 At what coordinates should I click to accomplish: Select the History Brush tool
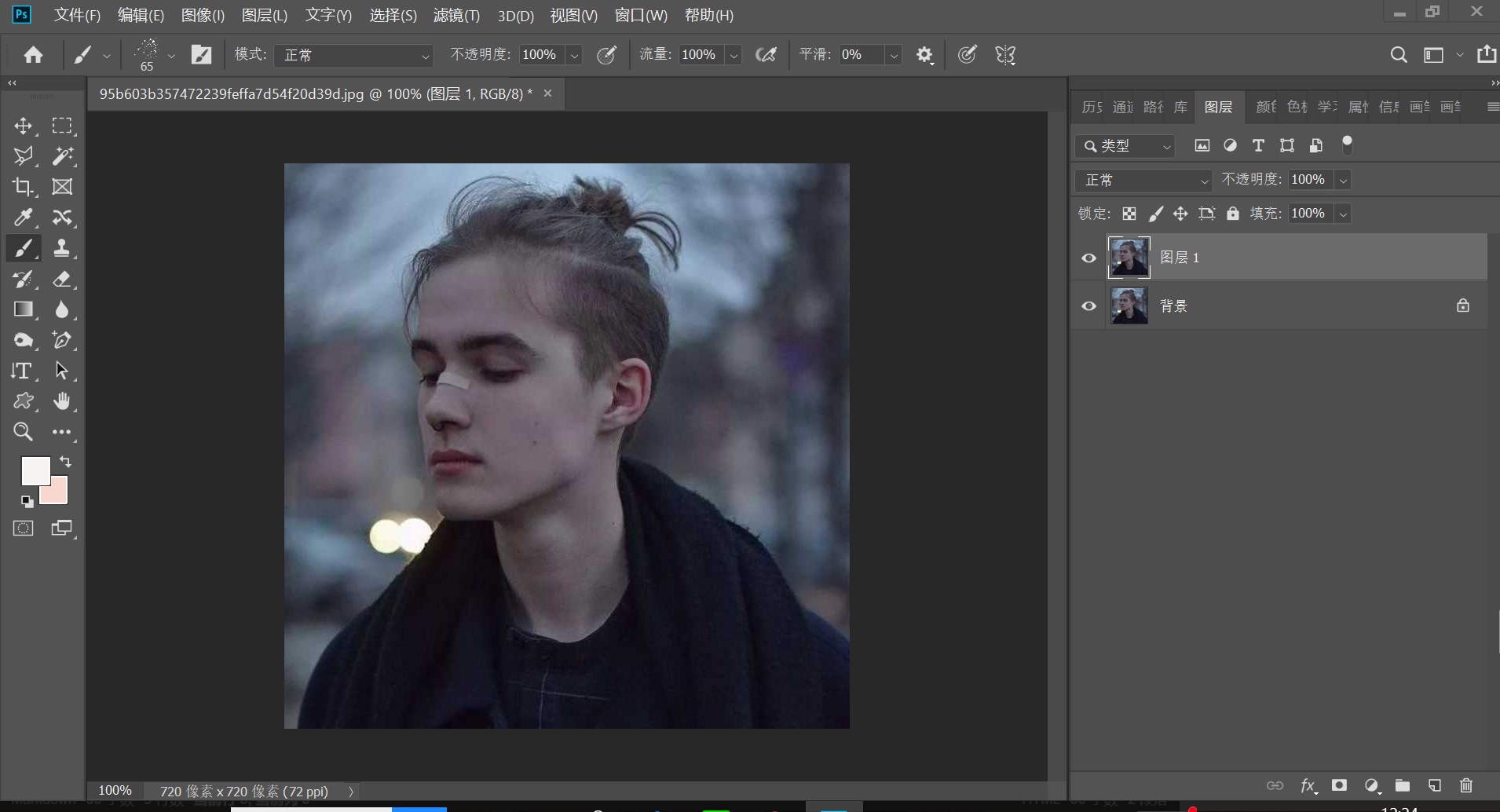click(x=23, y=279)
